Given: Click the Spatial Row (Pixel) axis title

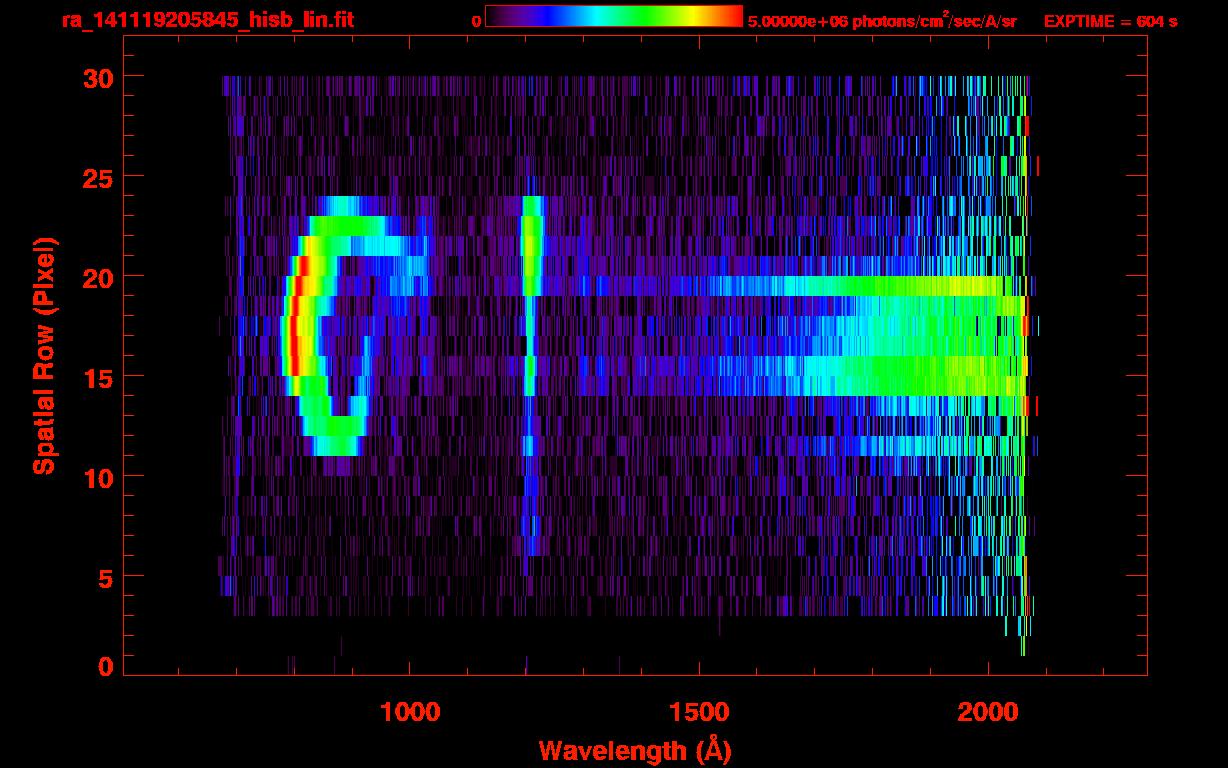Looking at the screenshot, I should tap(44, 355).
